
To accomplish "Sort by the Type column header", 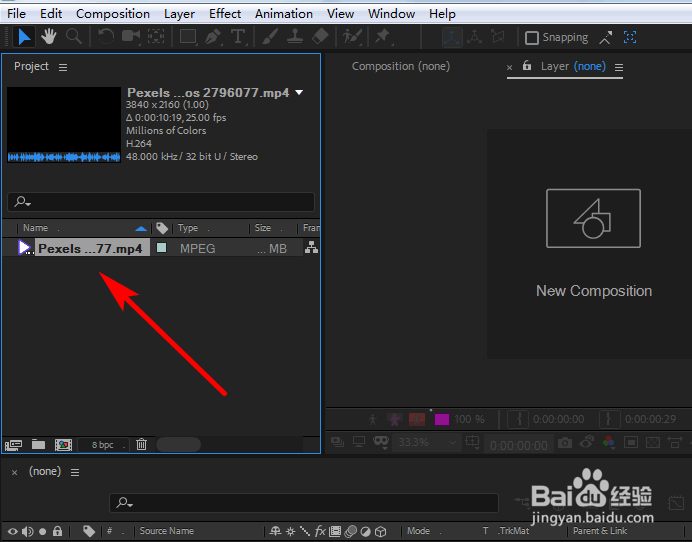I will pos(188,228).
